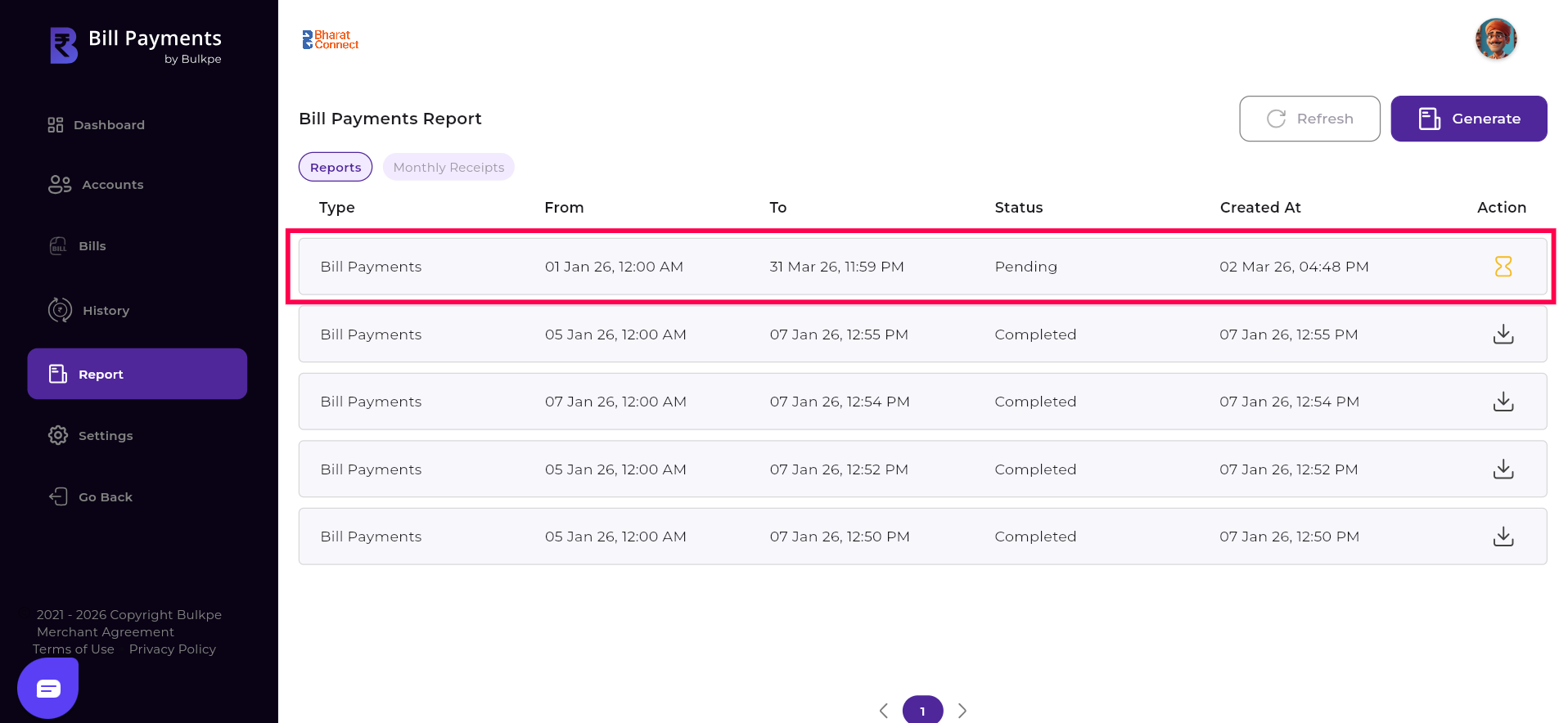Switch to Monthly Receipts tab
The image size is (1568, 723).
(x=448, y=168)
